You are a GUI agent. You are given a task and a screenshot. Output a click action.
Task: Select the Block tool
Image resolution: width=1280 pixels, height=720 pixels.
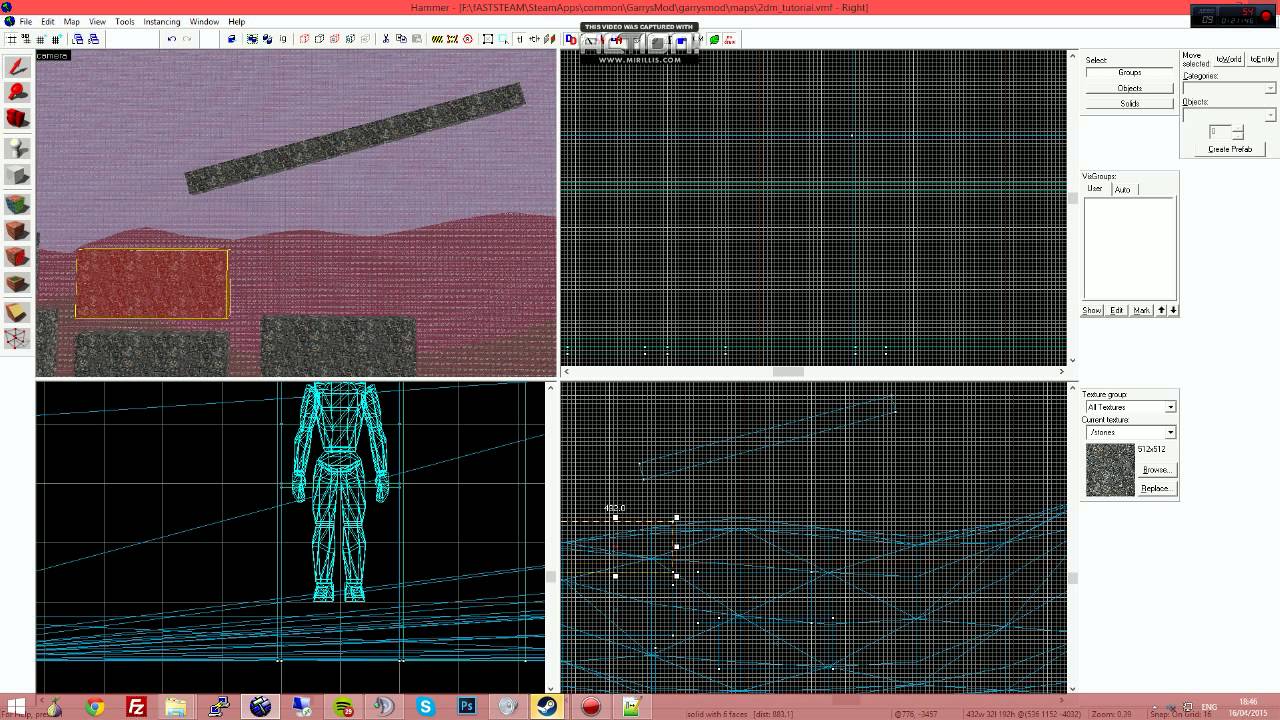click(x=17, y=175)
